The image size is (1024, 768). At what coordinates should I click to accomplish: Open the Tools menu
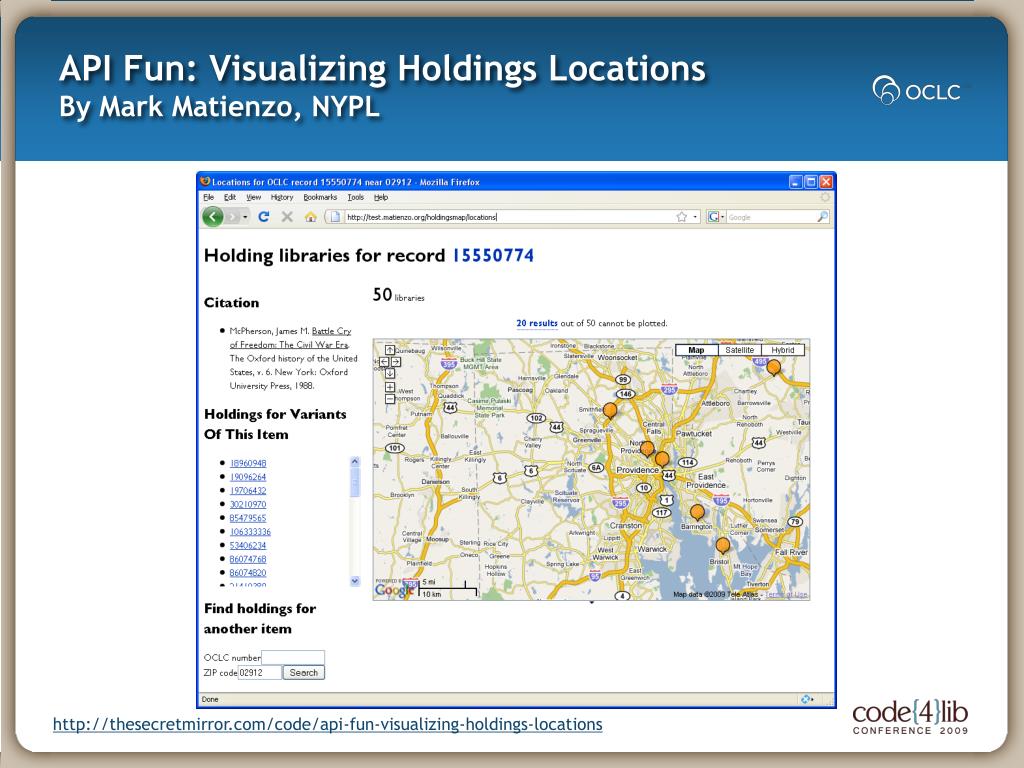[355, 197]
